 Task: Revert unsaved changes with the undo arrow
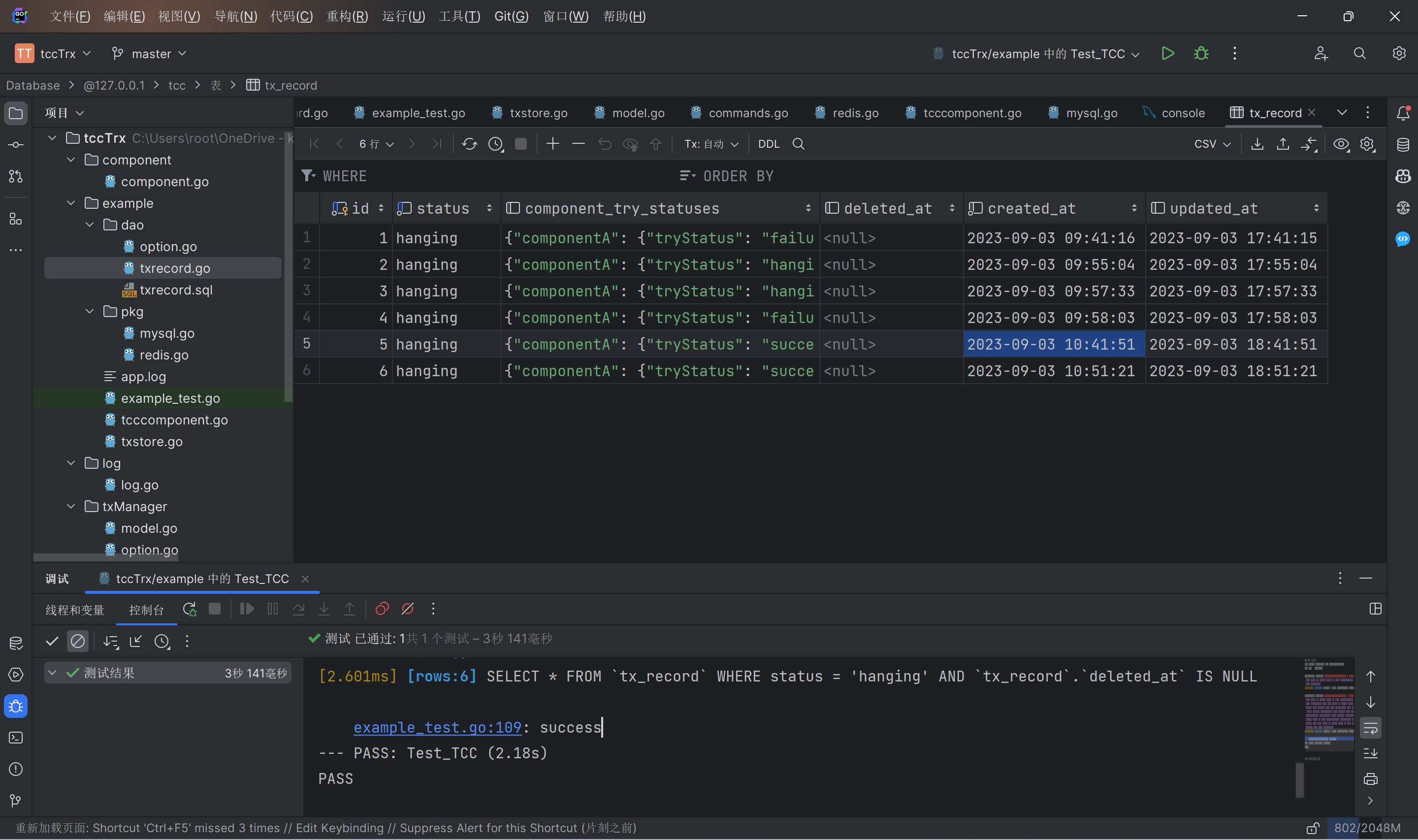click(604, 144)
